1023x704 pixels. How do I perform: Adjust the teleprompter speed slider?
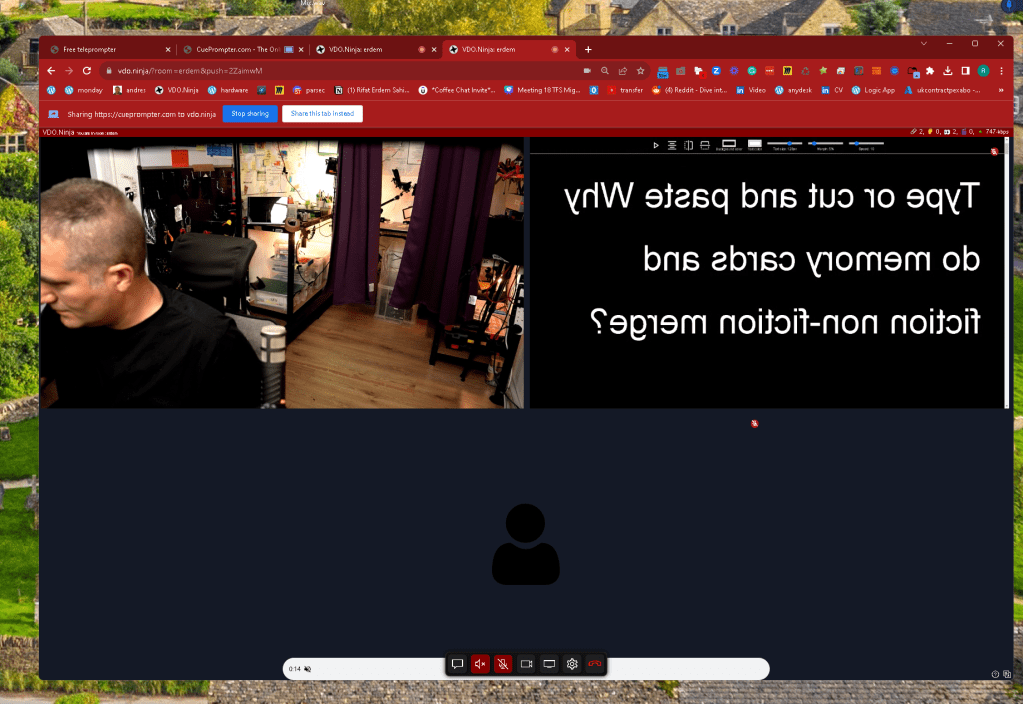point(866,144)
